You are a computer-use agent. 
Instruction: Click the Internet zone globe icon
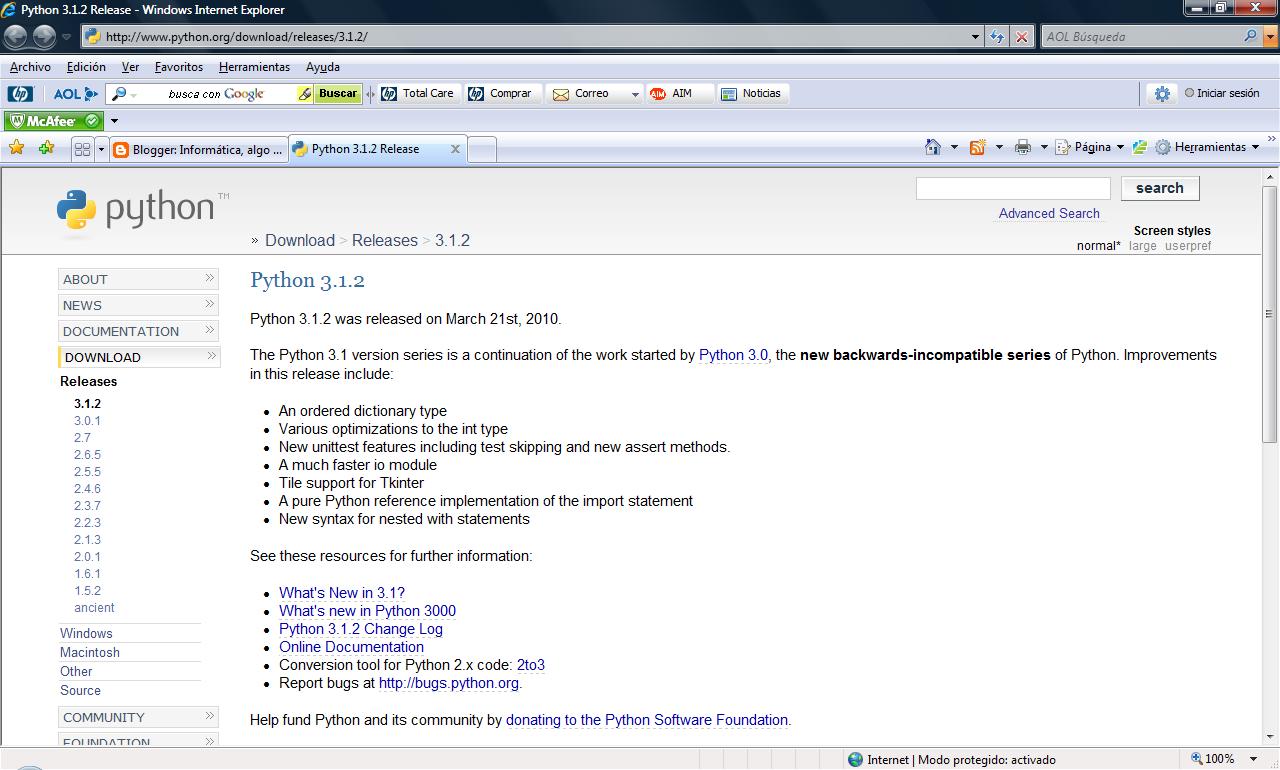855,759
